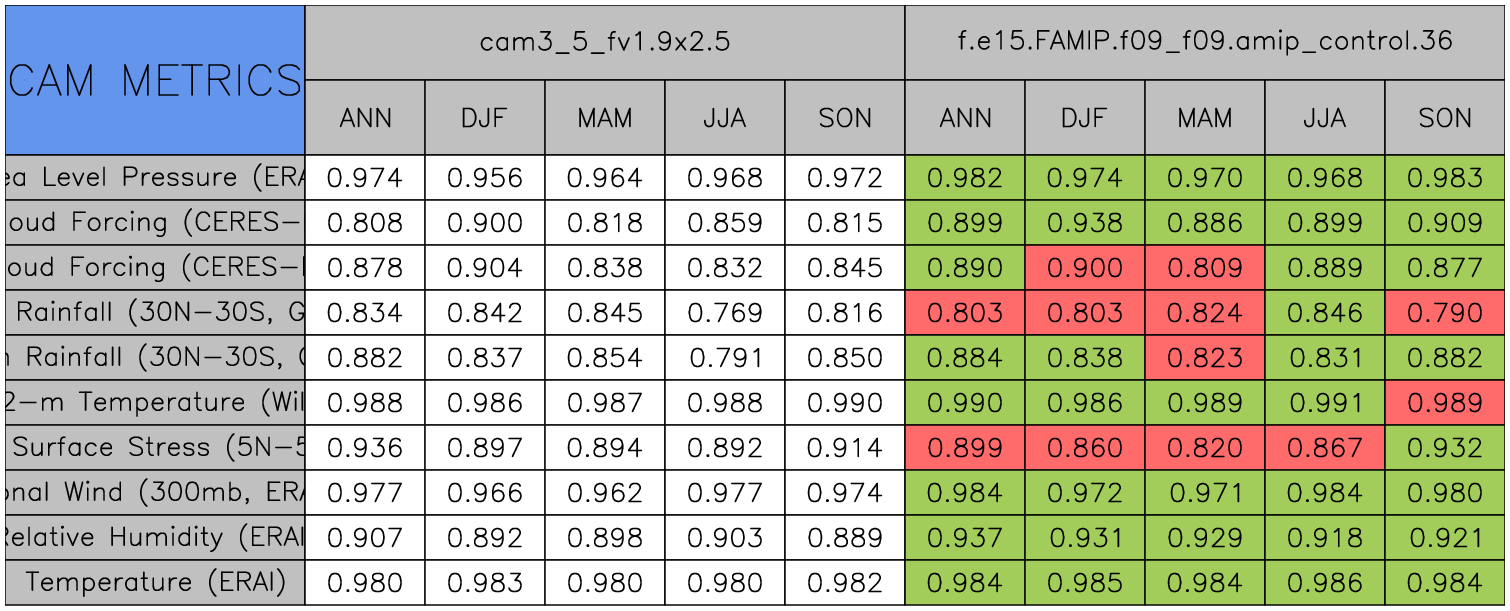
Task: Click the Sea Level Pressure row label
Action: point(155,178)
